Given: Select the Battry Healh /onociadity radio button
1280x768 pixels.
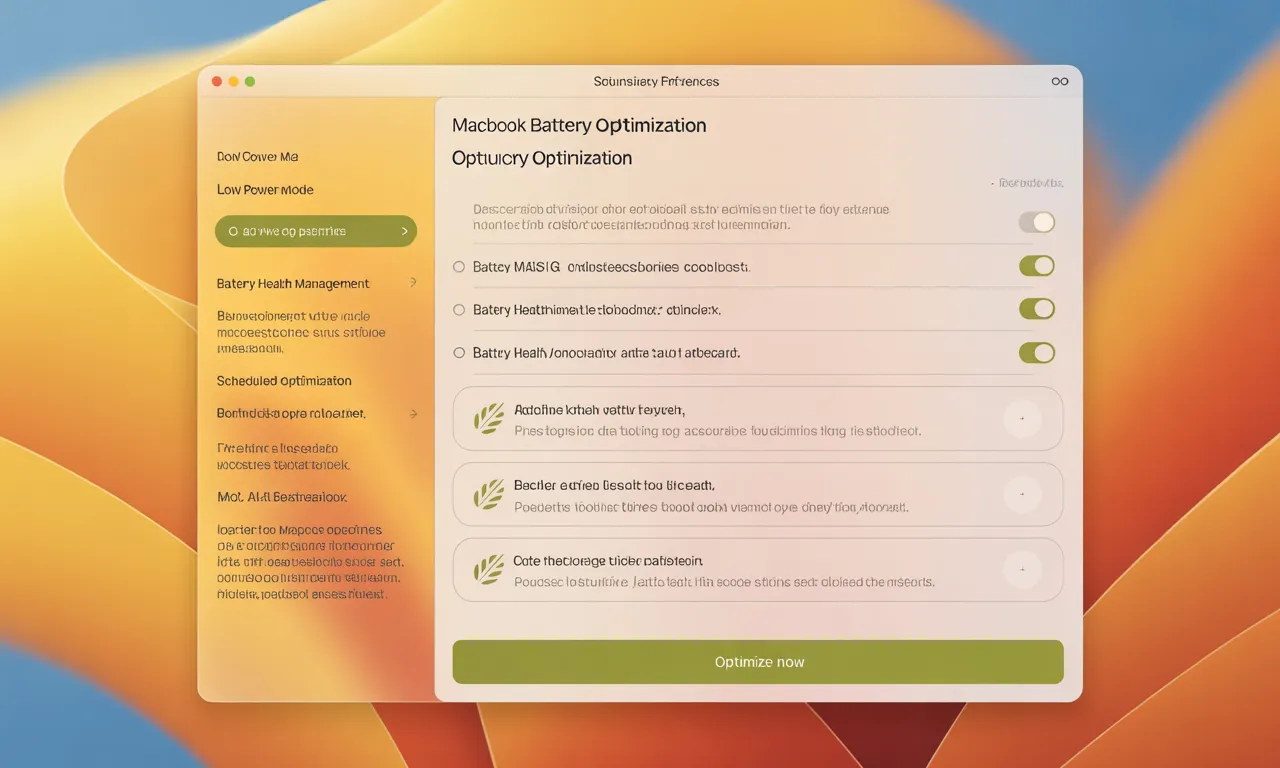Looking at the screenshot, I should point(459,353).
